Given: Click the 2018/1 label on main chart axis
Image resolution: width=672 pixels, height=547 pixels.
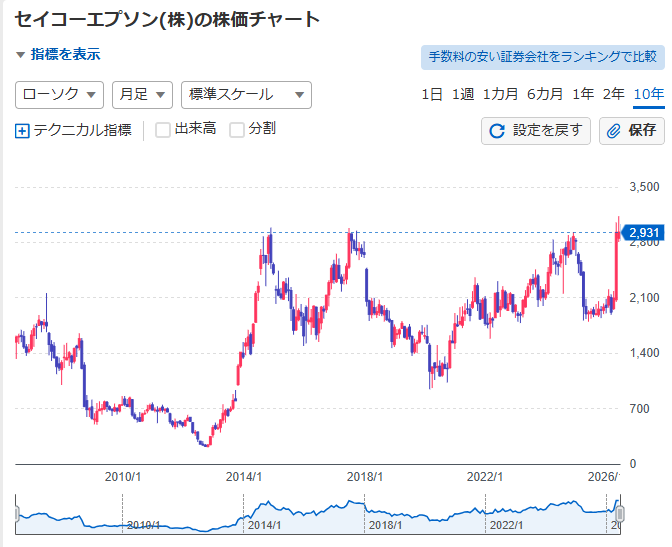Looking at the screenshot, I should pyautogui.click(x=365, y=476).
